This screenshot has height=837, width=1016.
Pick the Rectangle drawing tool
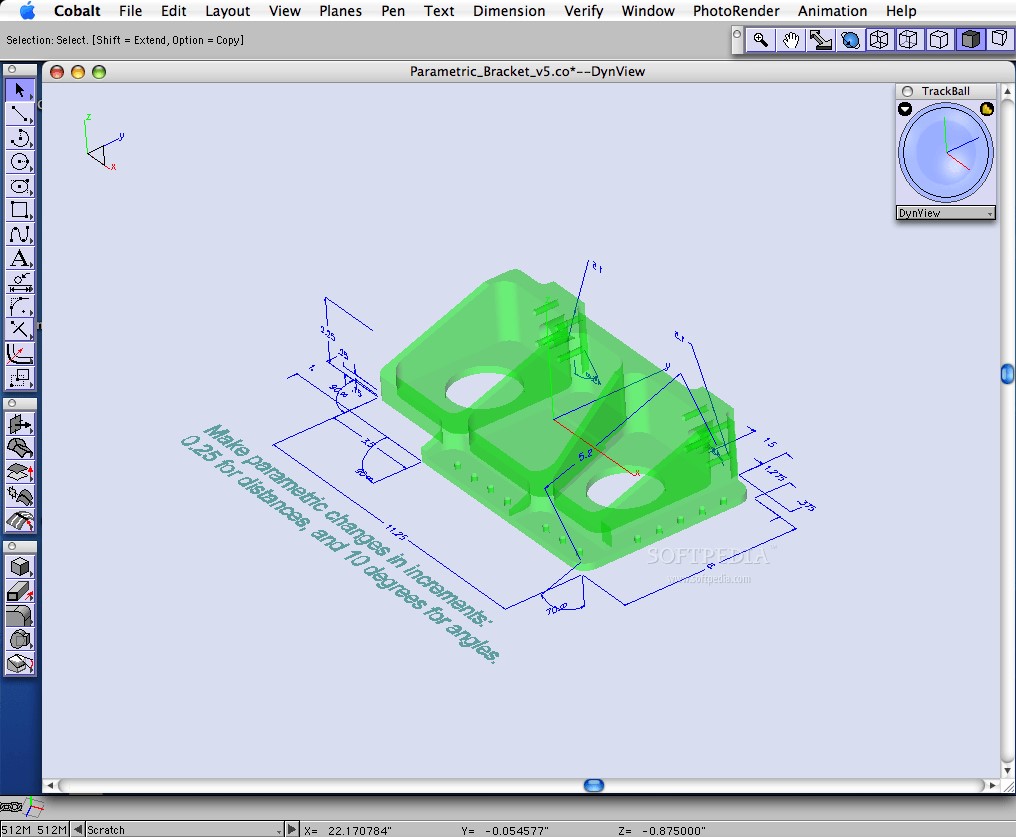20,210
